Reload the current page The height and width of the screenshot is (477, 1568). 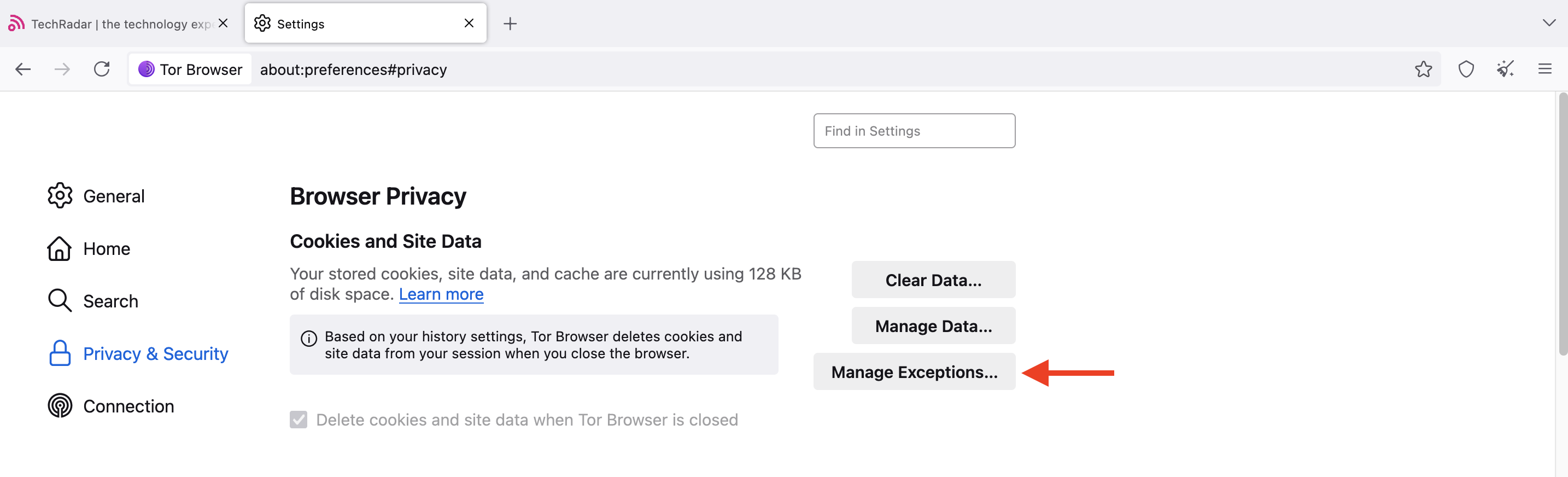click(102, 69)
